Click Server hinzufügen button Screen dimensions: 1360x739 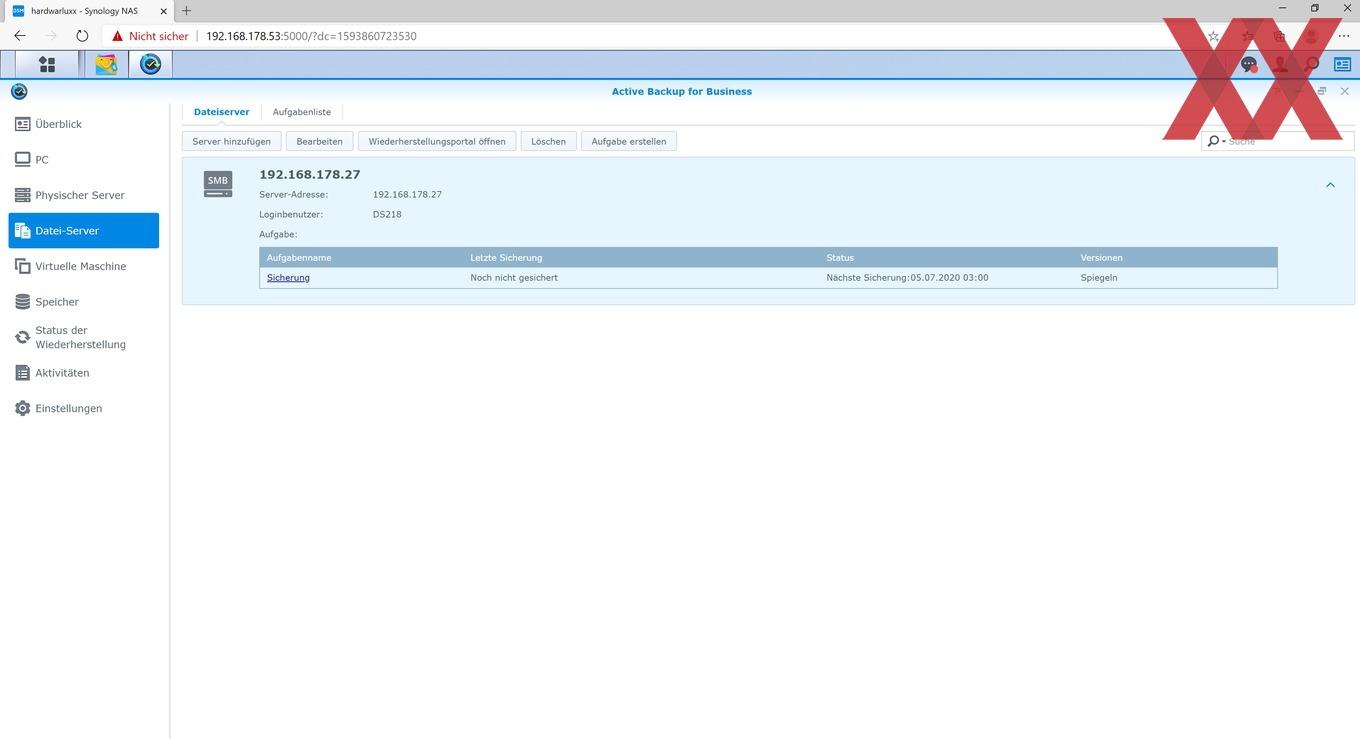pos(231,141)
